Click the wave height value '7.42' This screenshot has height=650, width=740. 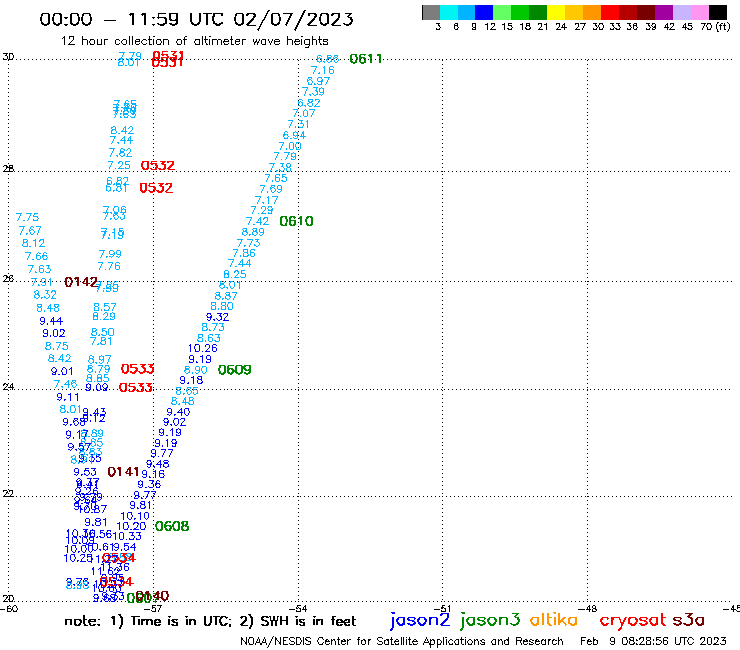pyautogui.click(x=258, y=221)
